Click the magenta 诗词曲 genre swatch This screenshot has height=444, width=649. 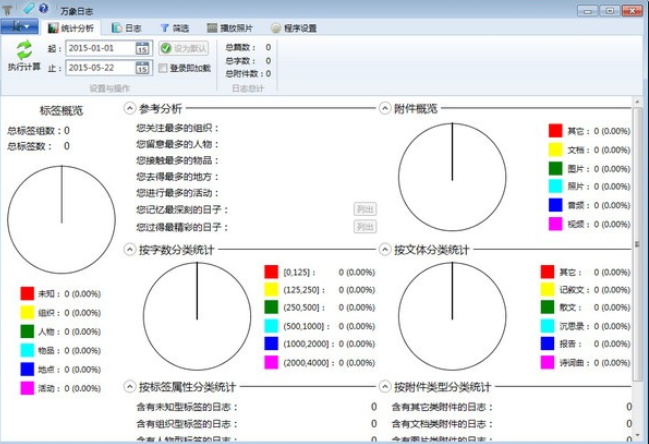[547, 362]
